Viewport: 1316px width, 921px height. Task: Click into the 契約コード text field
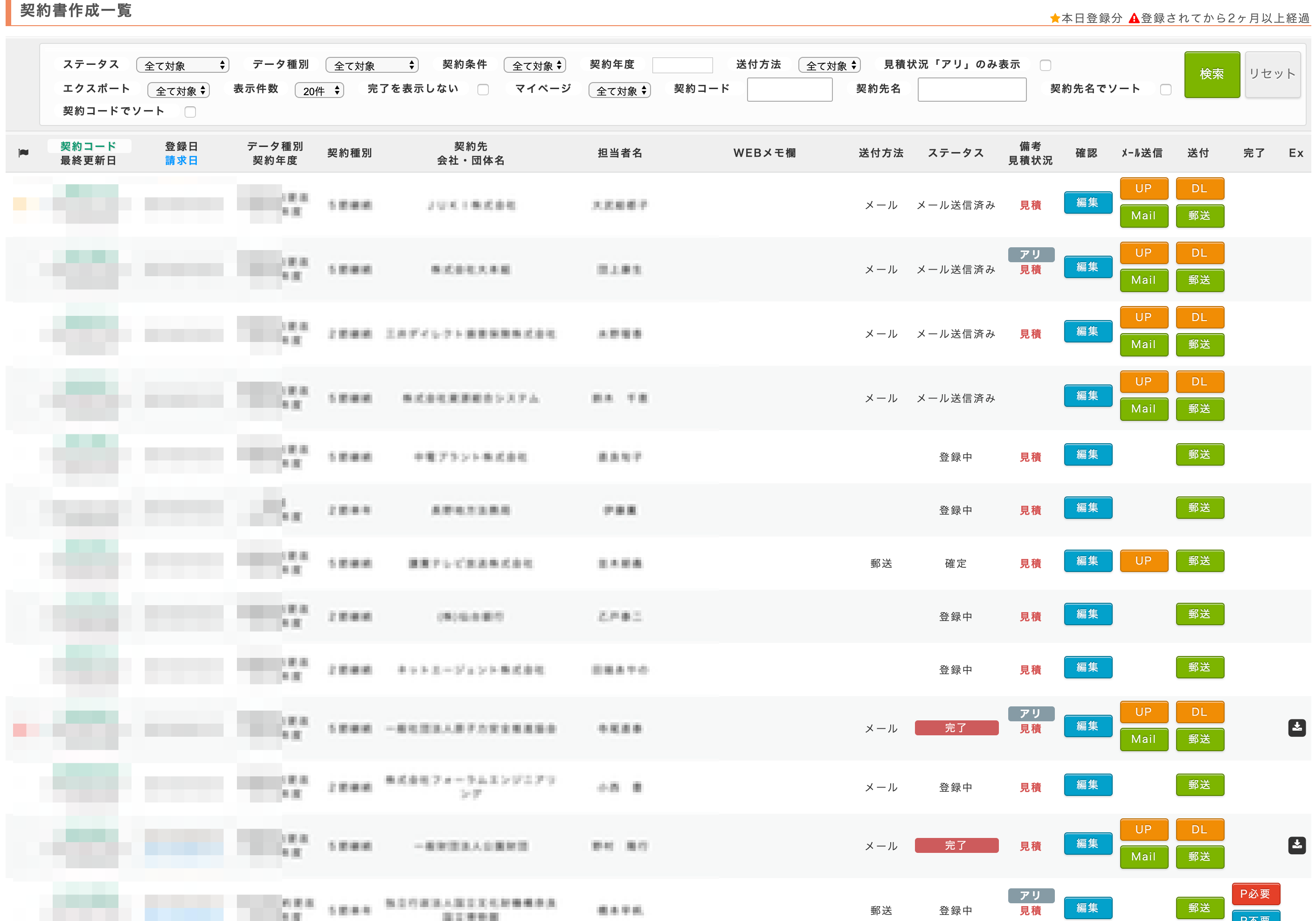point(789,90)
